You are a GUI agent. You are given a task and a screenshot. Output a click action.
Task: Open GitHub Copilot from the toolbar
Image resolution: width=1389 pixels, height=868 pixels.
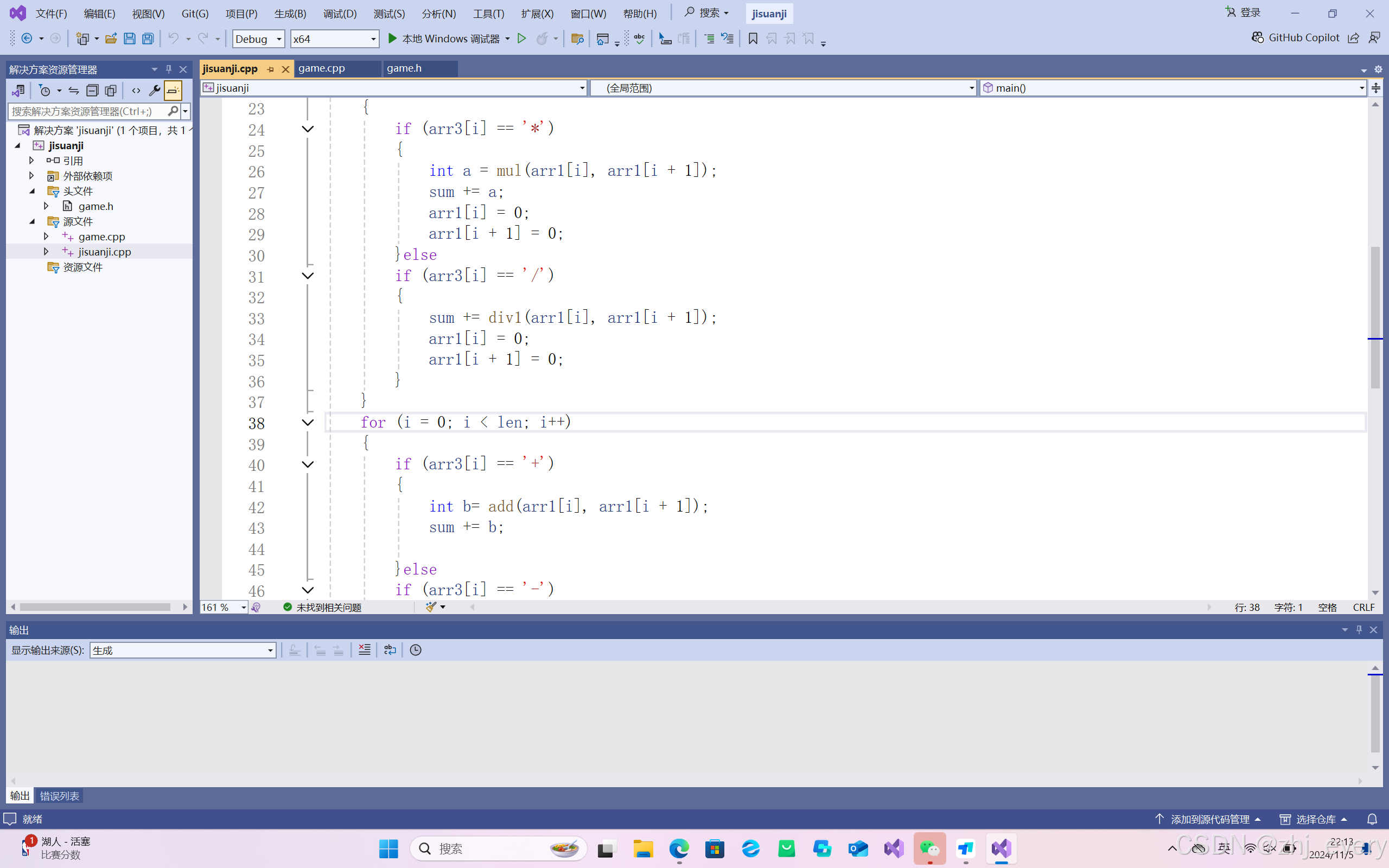tap(1296, 38)
